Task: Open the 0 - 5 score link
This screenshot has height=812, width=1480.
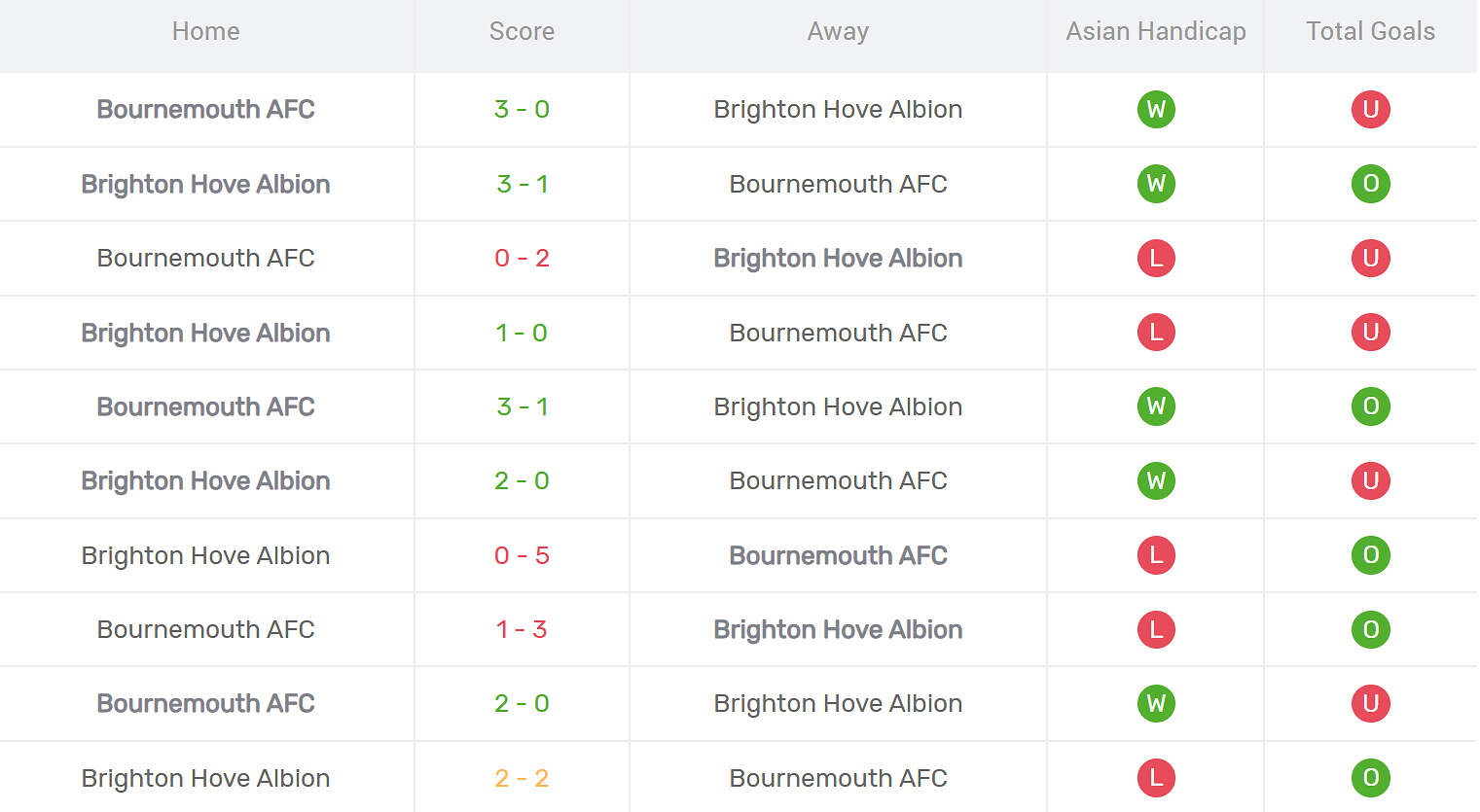Action: click(x=522, y=555)
